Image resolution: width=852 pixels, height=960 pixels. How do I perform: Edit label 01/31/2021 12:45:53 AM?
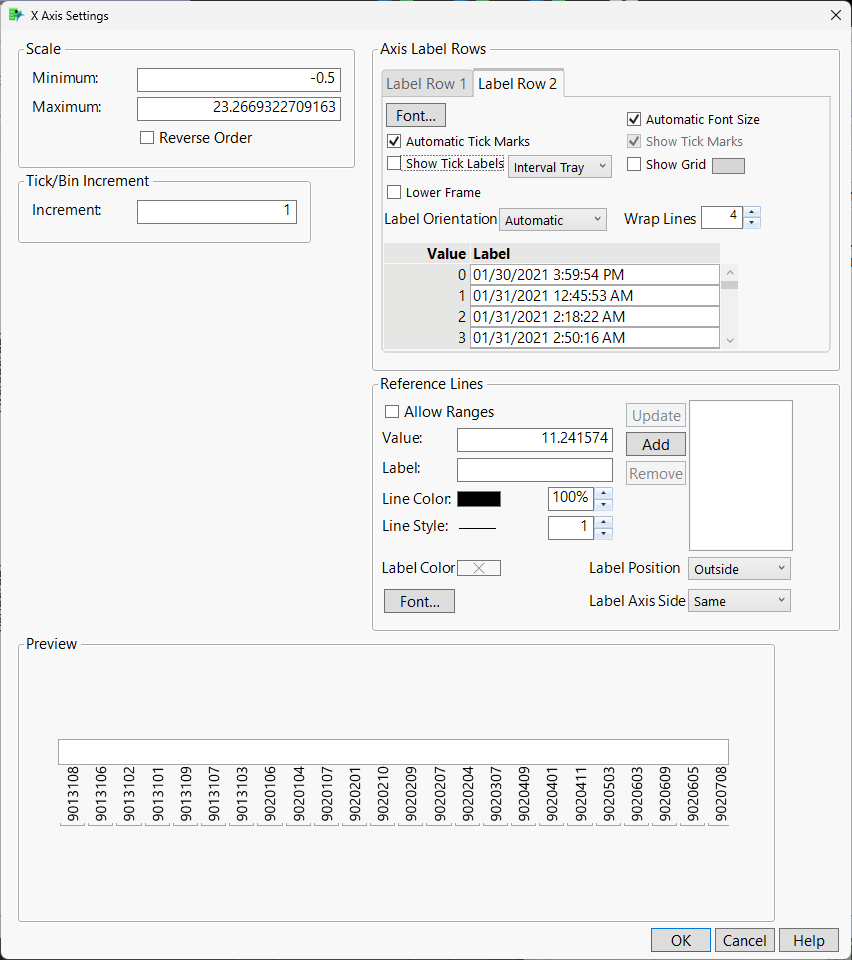[x=594, y=296]
